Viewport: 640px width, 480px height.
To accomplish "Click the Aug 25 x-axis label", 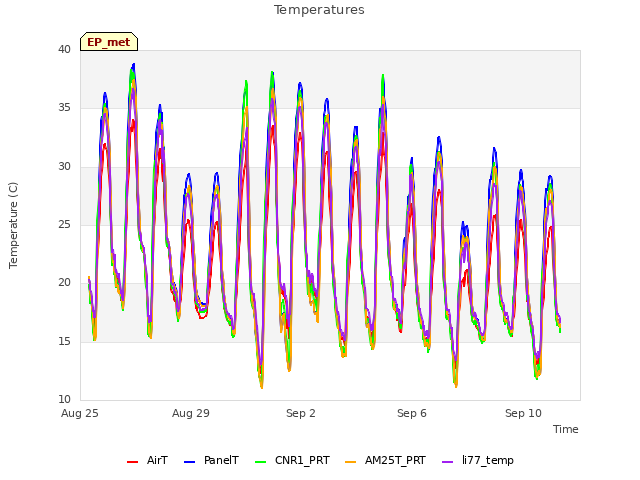I will click(x=80, y=413).
